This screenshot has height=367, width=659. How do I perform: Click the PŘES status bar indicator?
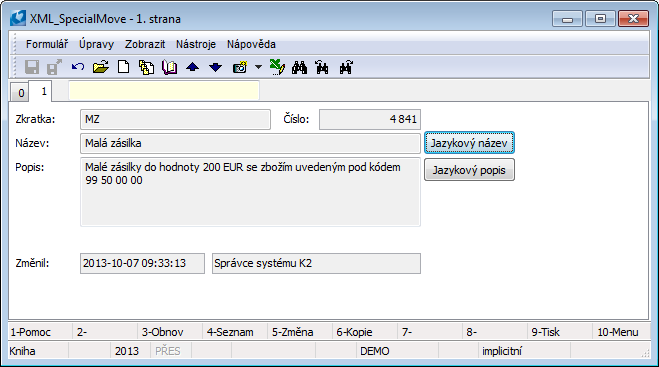click(171, 351)
